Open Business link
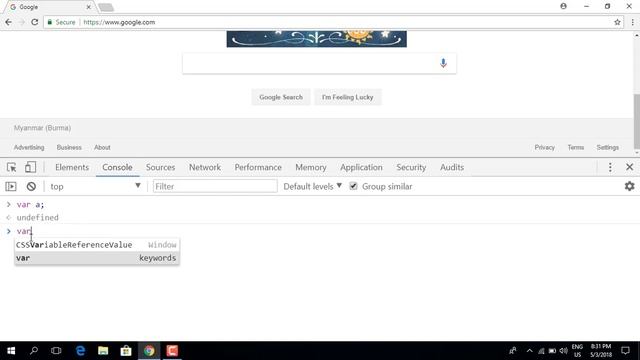The height and width of the screenshot is (360, 640). click(x=69, y=147)
